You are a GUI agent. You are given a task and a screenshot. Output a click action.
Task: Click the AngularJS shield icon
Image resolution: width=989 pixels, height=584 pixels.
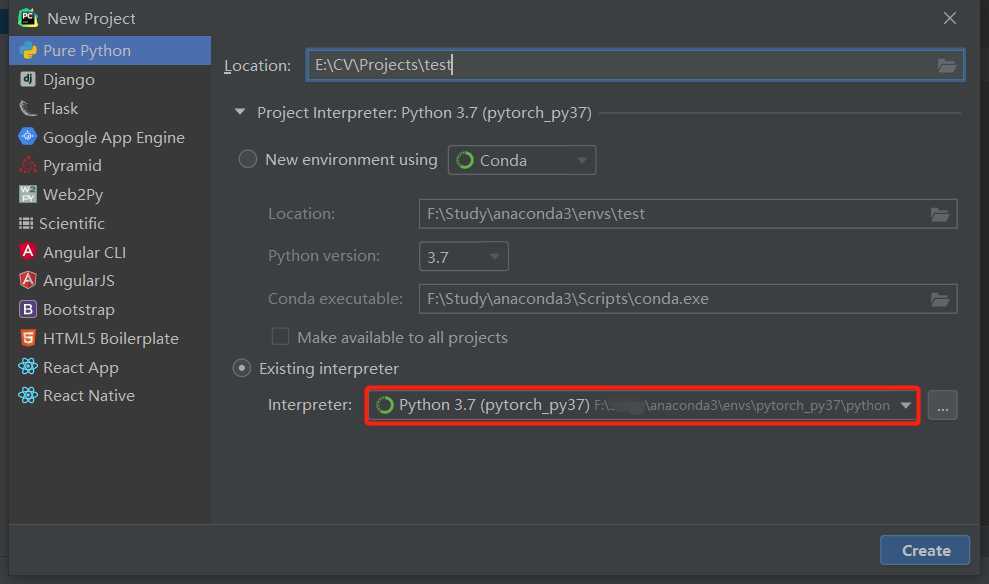tap(28, 280)
